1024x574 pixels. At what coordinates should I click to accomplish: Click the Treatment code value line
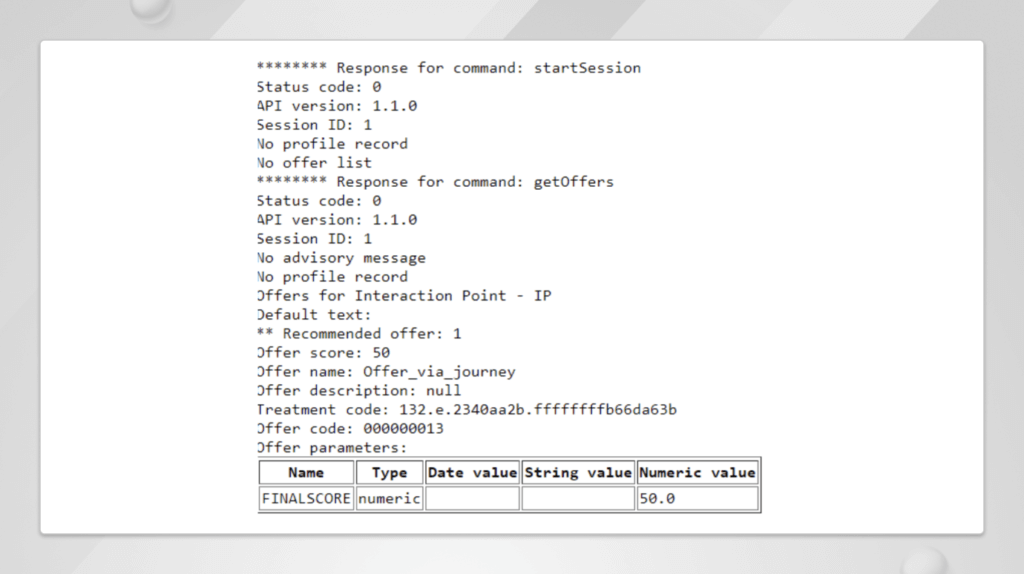coord(467,410)
